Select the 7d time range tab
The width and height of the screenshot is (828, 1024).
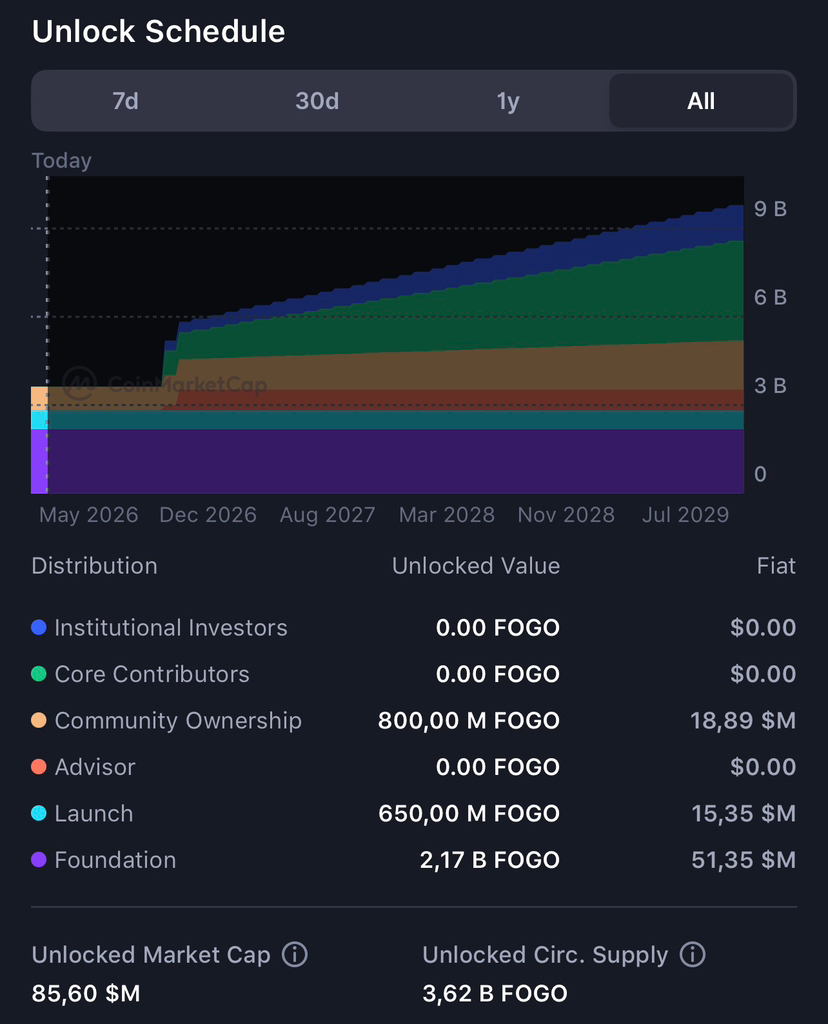pos(126,101)
